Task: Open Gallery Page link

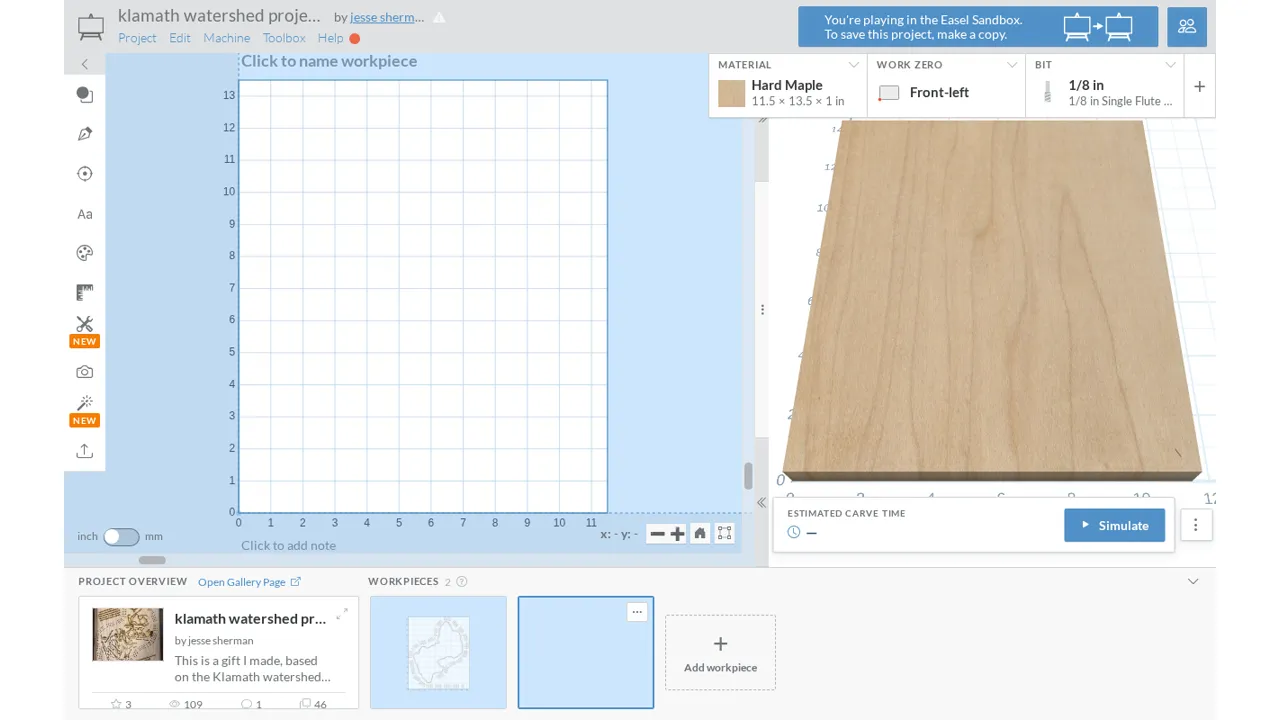Action: click(x=249, y=582)
